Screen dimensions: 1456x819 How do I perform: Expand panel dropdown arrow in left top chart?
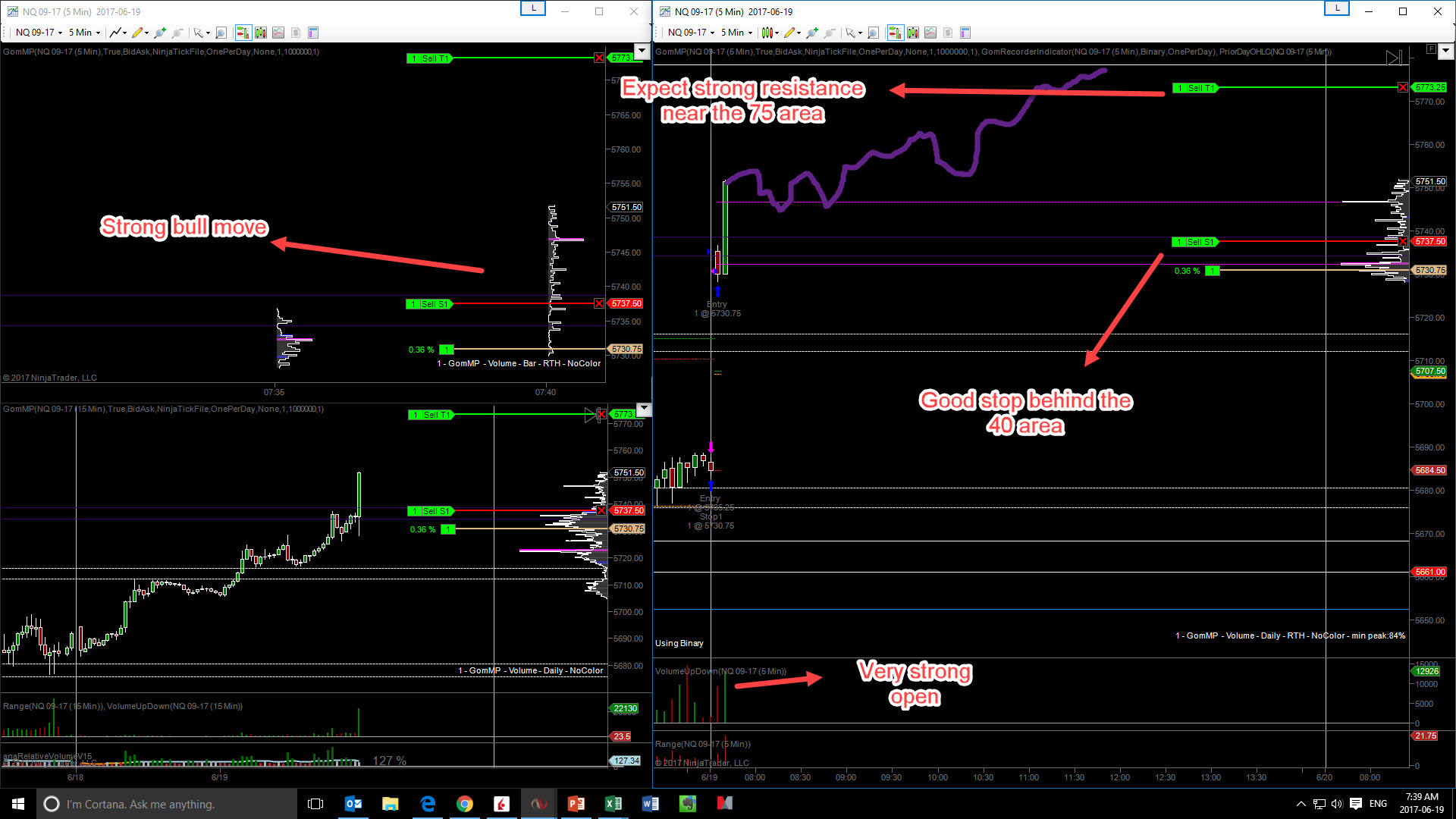pos(642,52)
